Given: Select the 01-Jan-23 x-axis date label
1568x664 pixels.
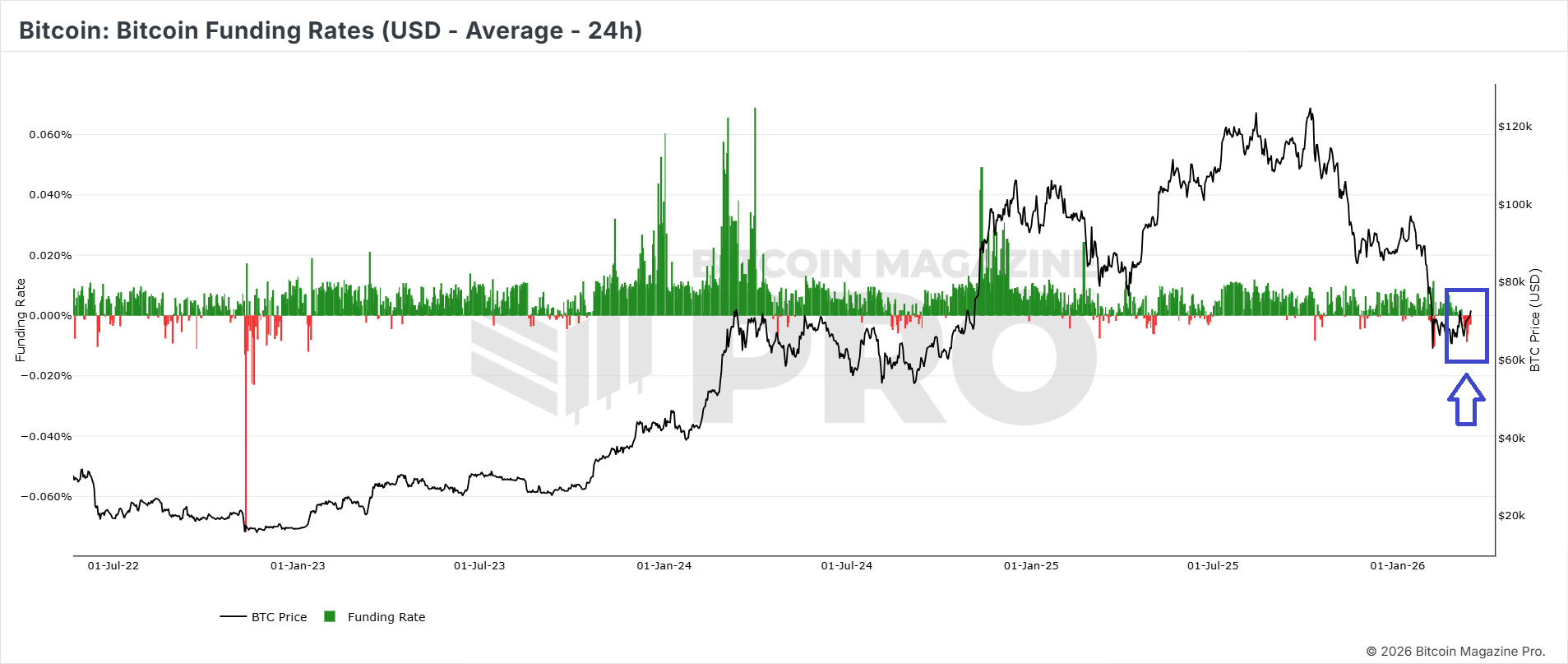Looking at the screenshot, I should pos(298,565).
